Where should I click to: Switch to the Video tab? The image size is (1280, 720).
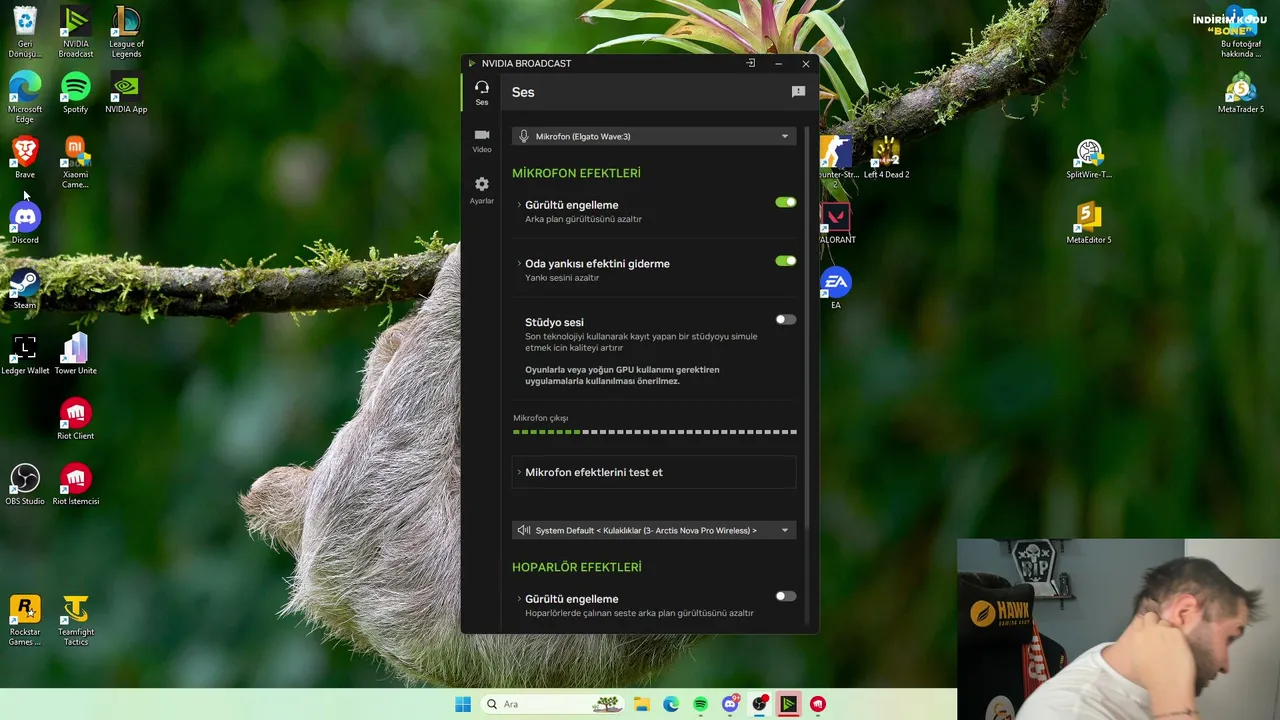[x=482, y=141]
